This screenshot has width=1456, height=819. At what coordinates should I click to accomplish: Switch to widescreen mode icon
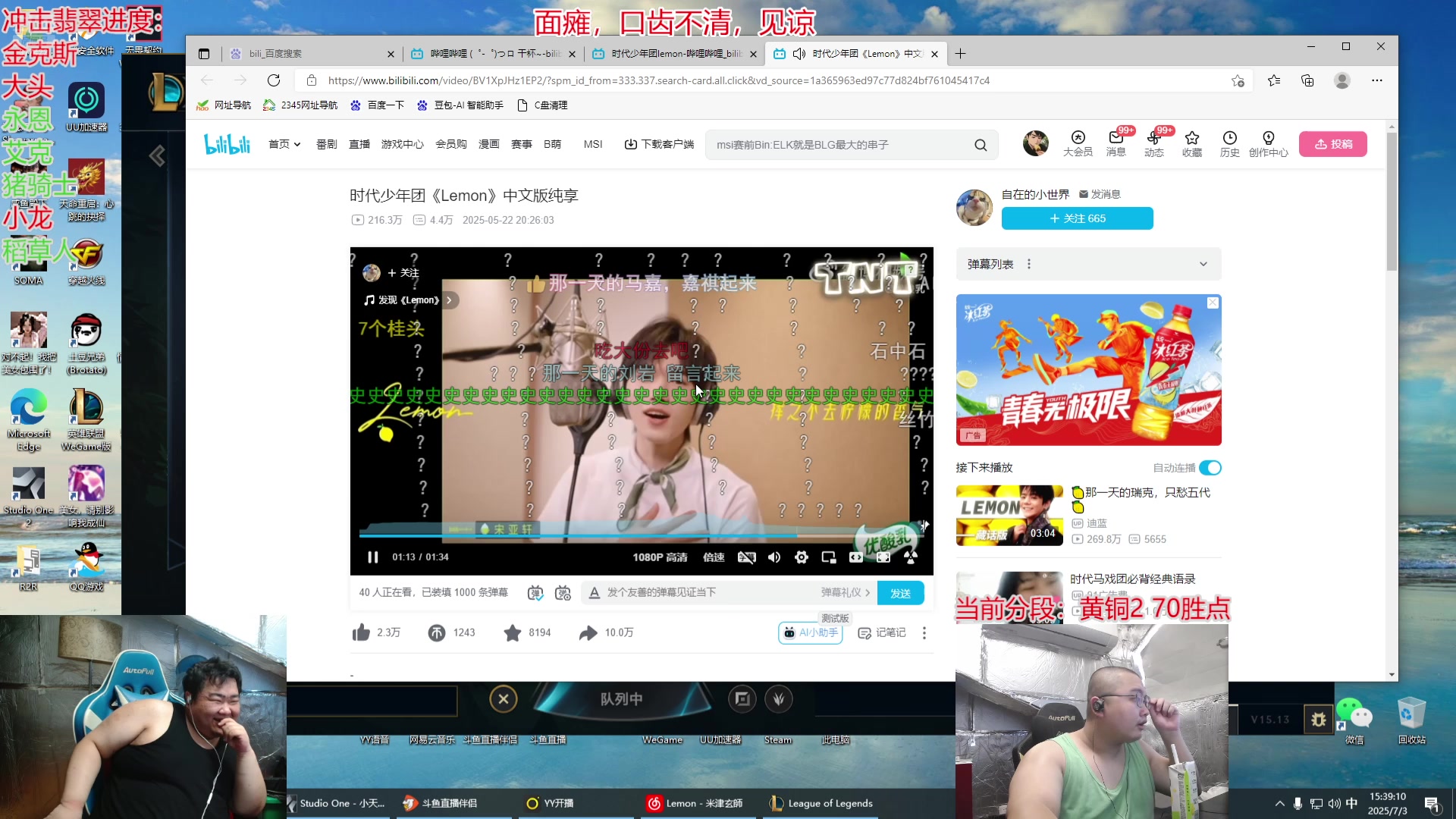click(x=856, y=557)
